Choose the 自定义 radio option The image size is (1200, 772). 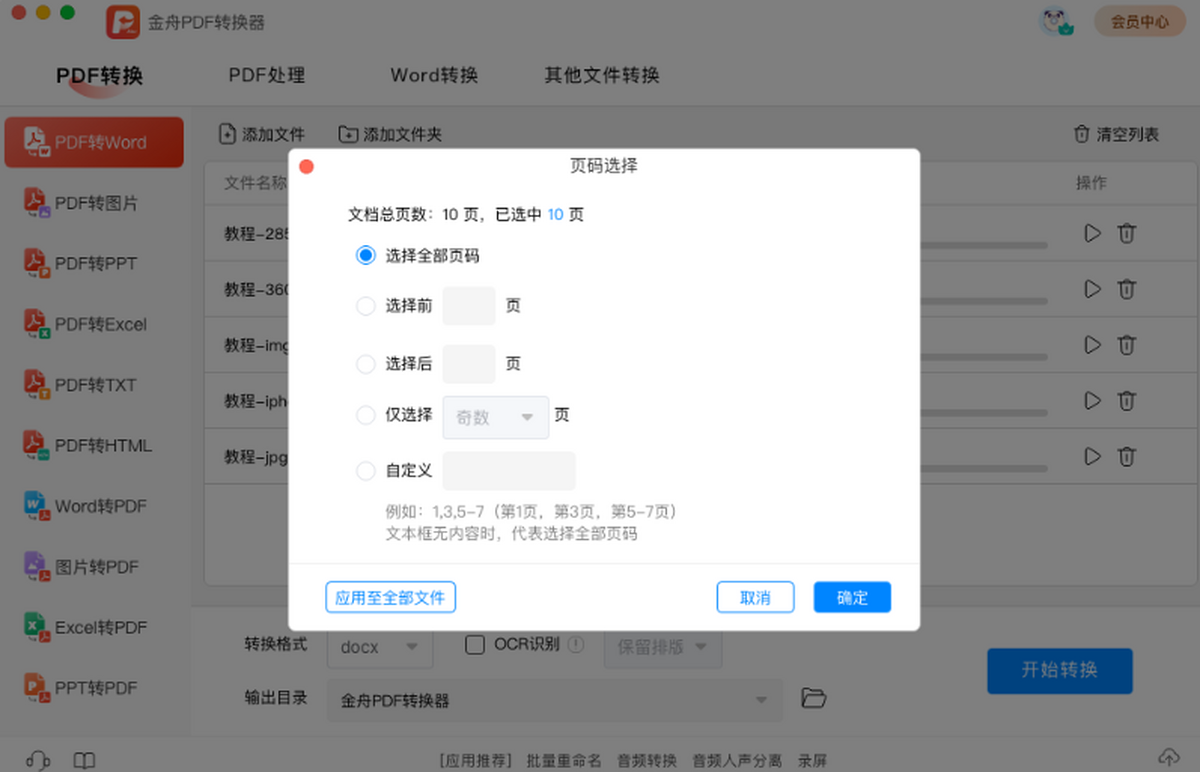pos(366,470)
